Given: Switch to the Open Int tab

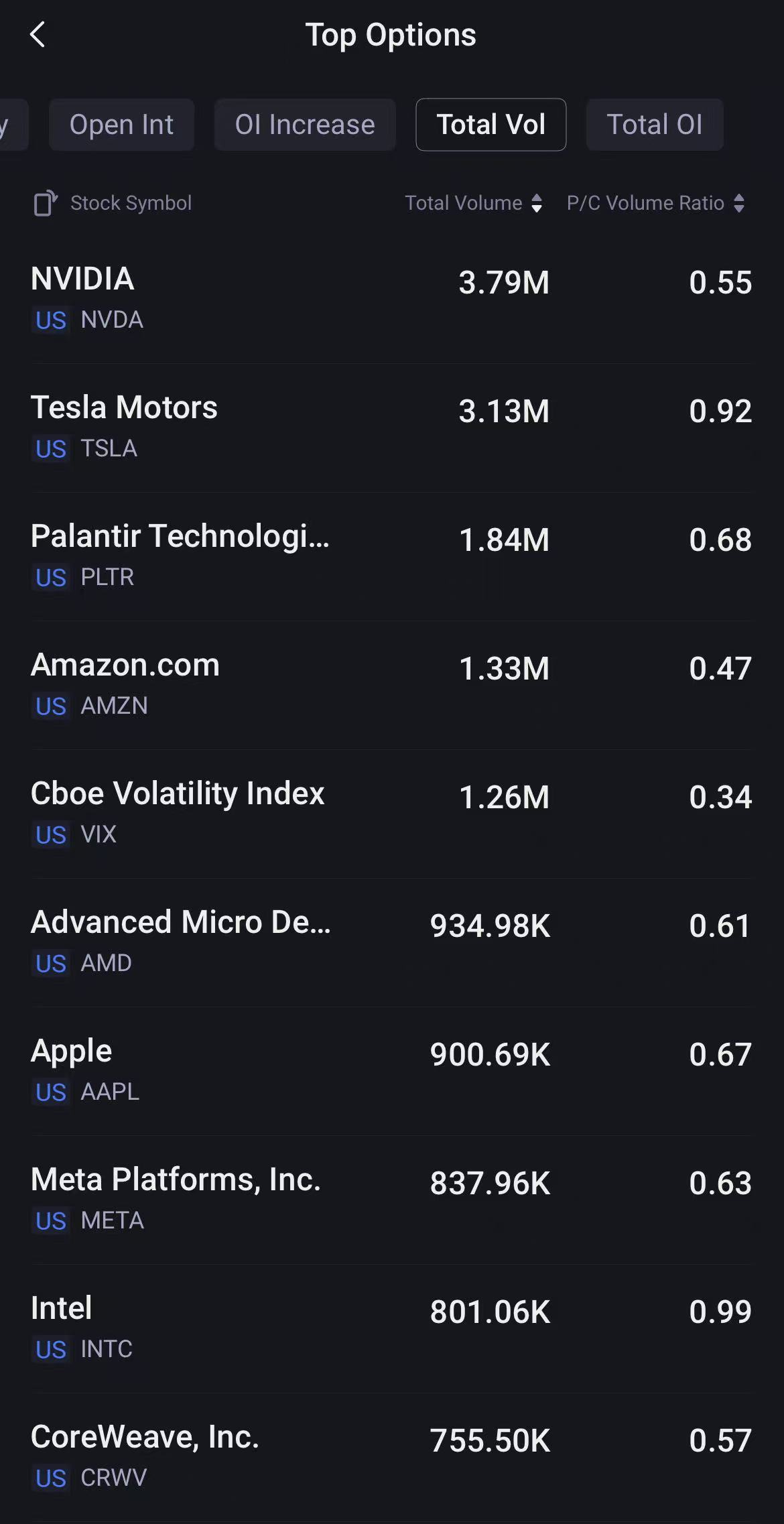Looking at the screenshot, I should [121, 125].
